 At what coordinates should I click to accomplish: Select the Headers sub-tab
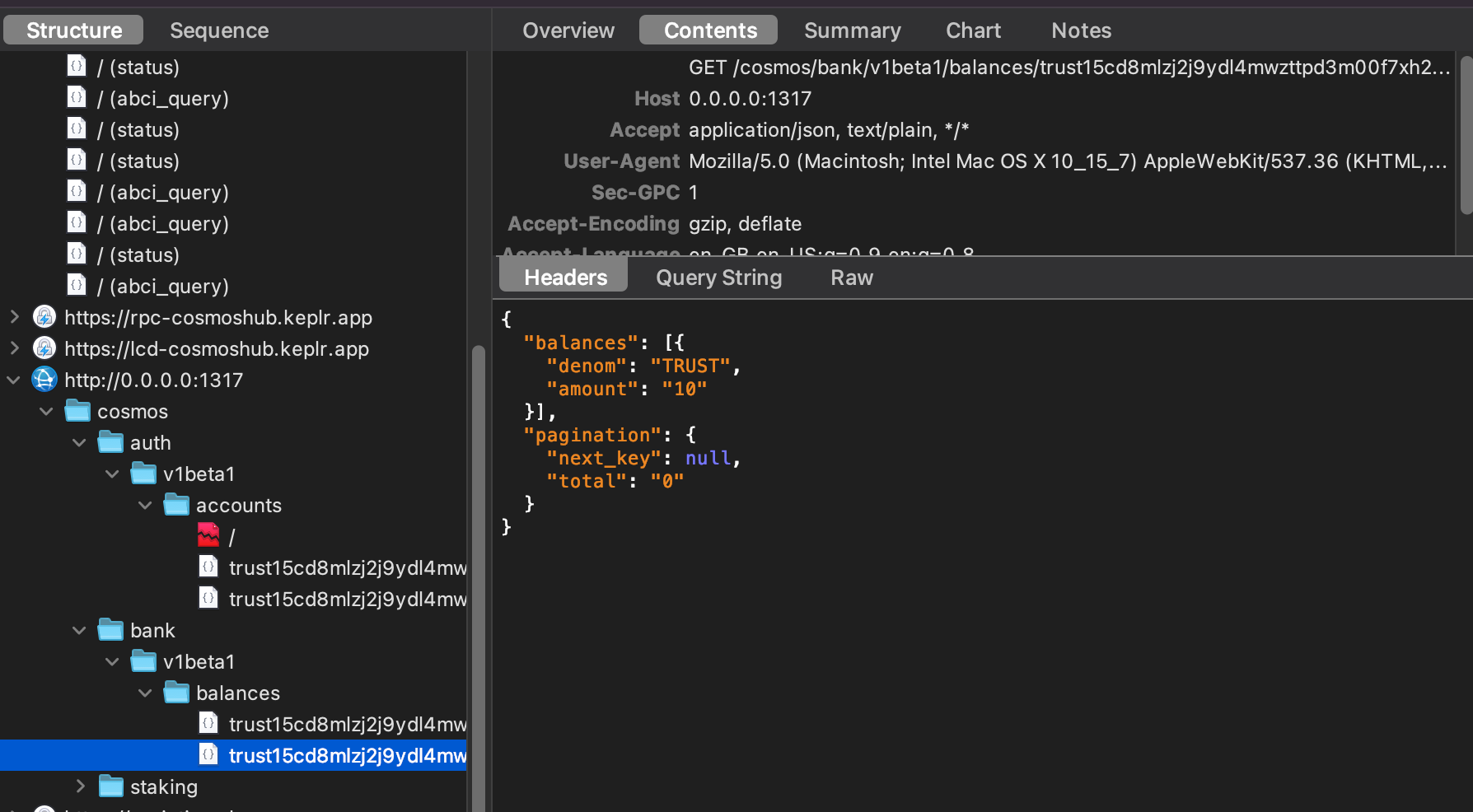pos(565,278)
